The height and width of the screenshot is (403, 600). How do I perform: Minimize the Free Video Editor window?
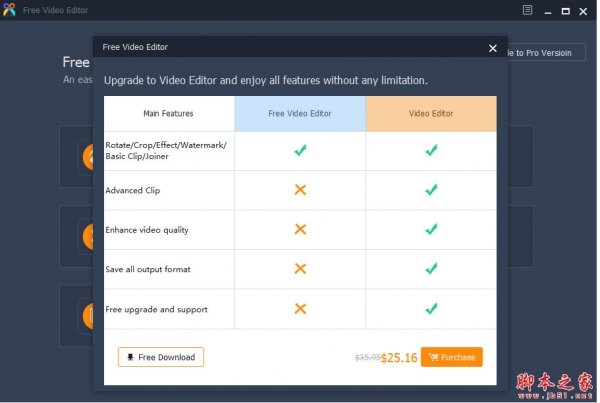[550, 11]
